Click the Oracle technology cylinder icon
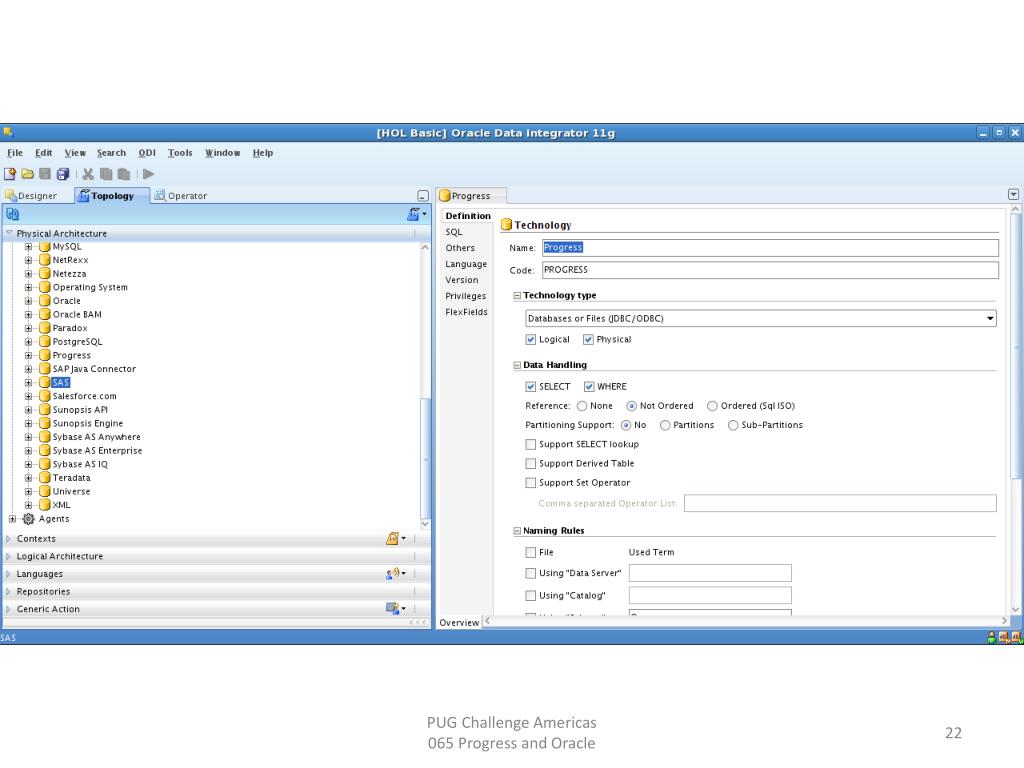This screenshot has height=768, width=1024. [44, 301]
